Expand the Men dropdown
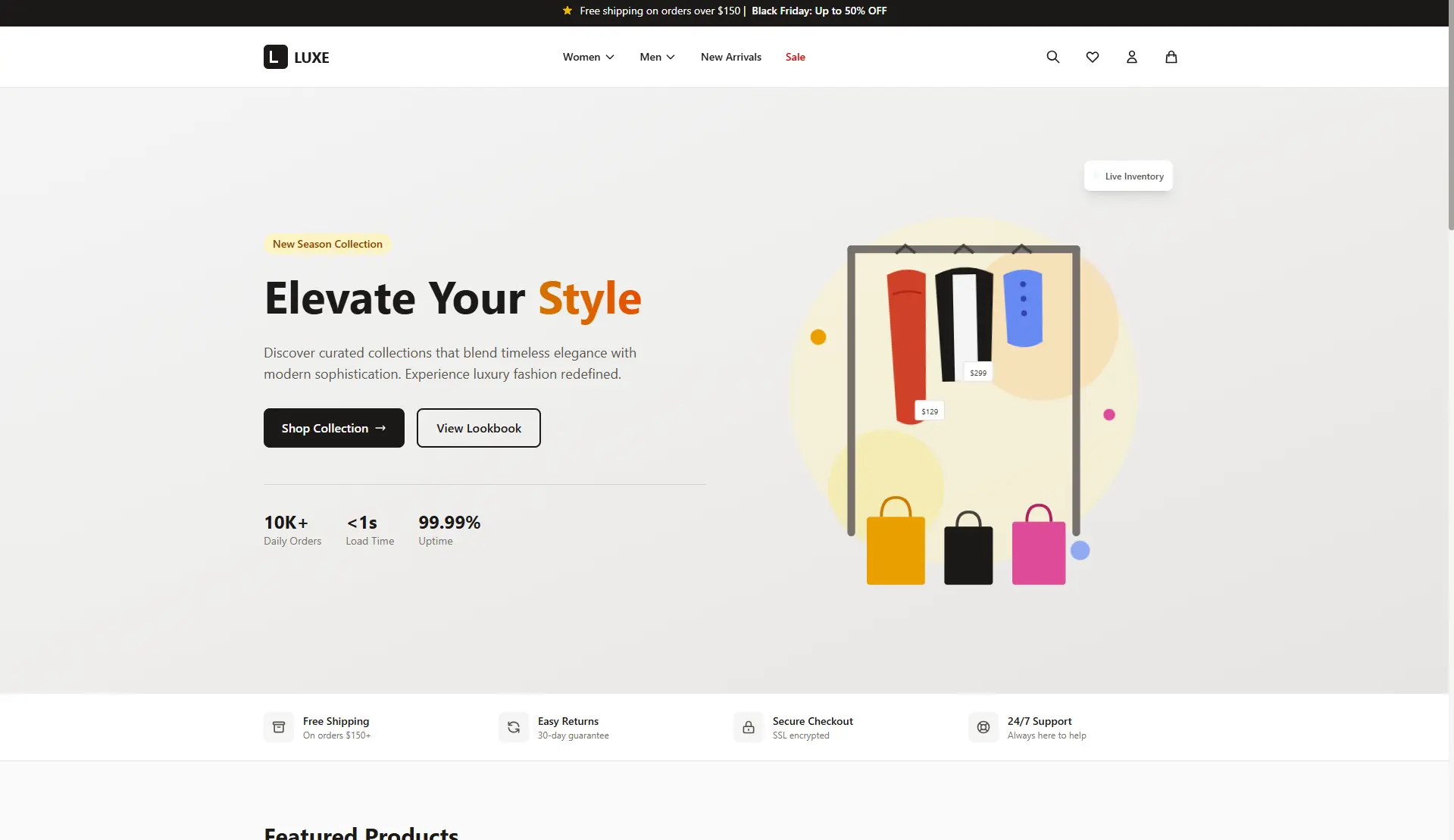 pyautogui.click(x=656, y=57)
